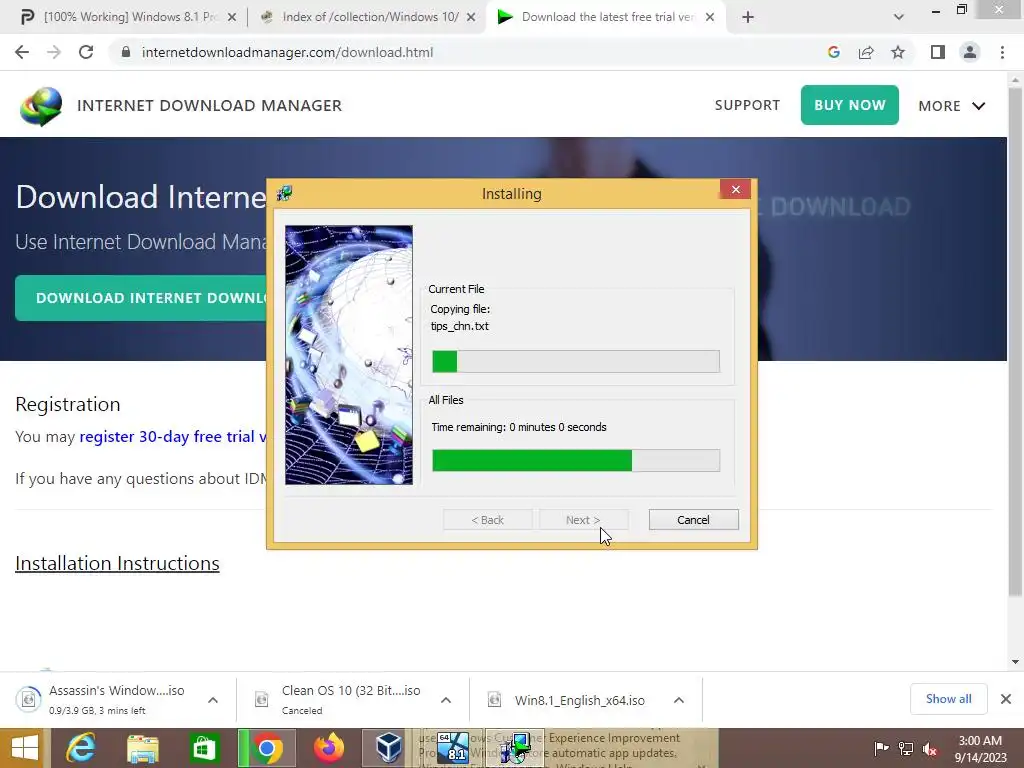
Task: Open Action Center flag in tray
Action: coord(881,748)
